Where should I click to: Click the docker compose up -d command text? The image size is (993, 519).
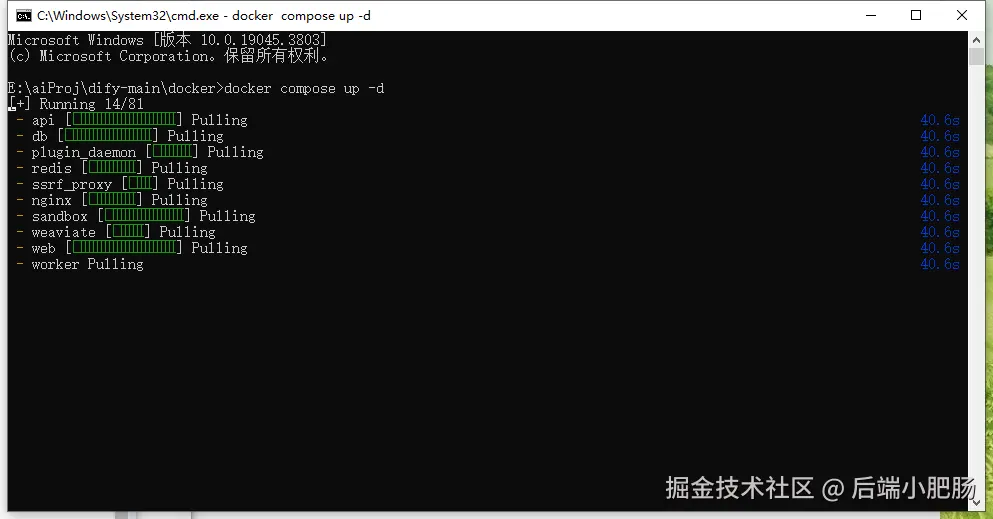pyautogui.click(x=304, y=88)
